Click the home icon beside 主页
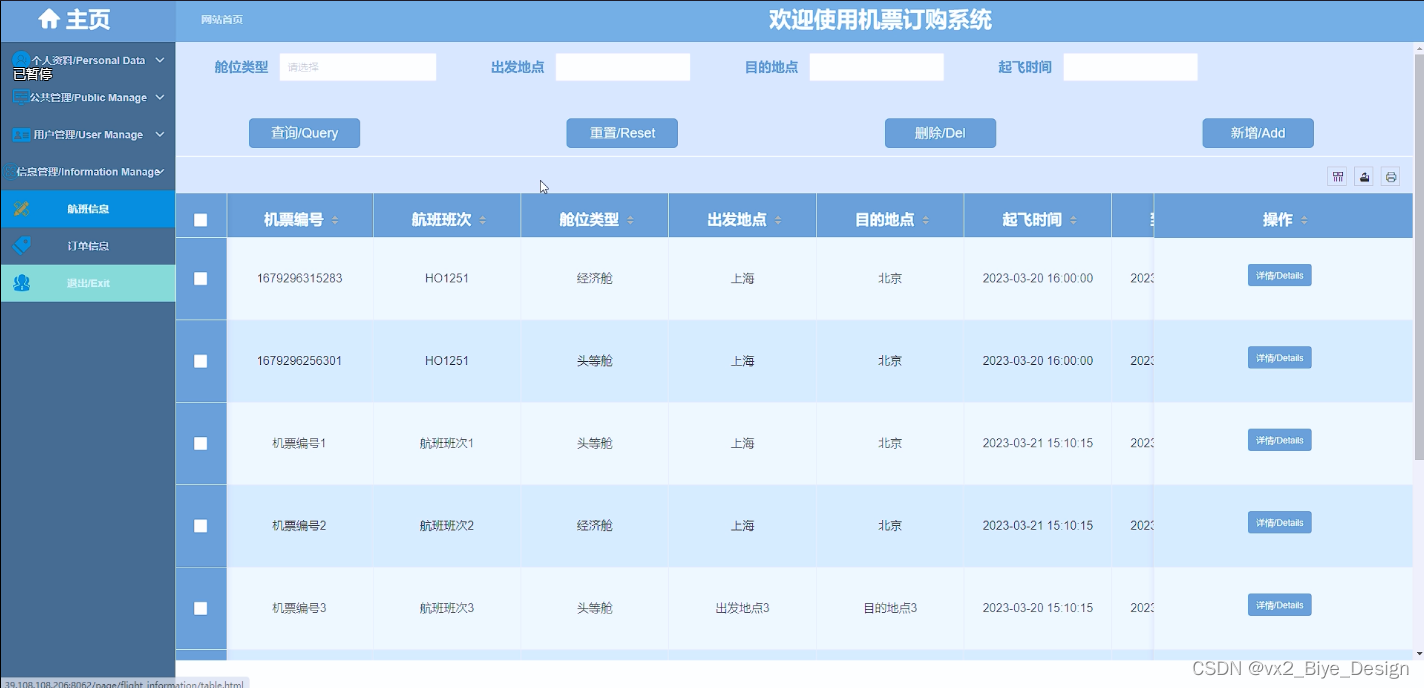Screen dimensions: 1424x688 tap(49, 19)
